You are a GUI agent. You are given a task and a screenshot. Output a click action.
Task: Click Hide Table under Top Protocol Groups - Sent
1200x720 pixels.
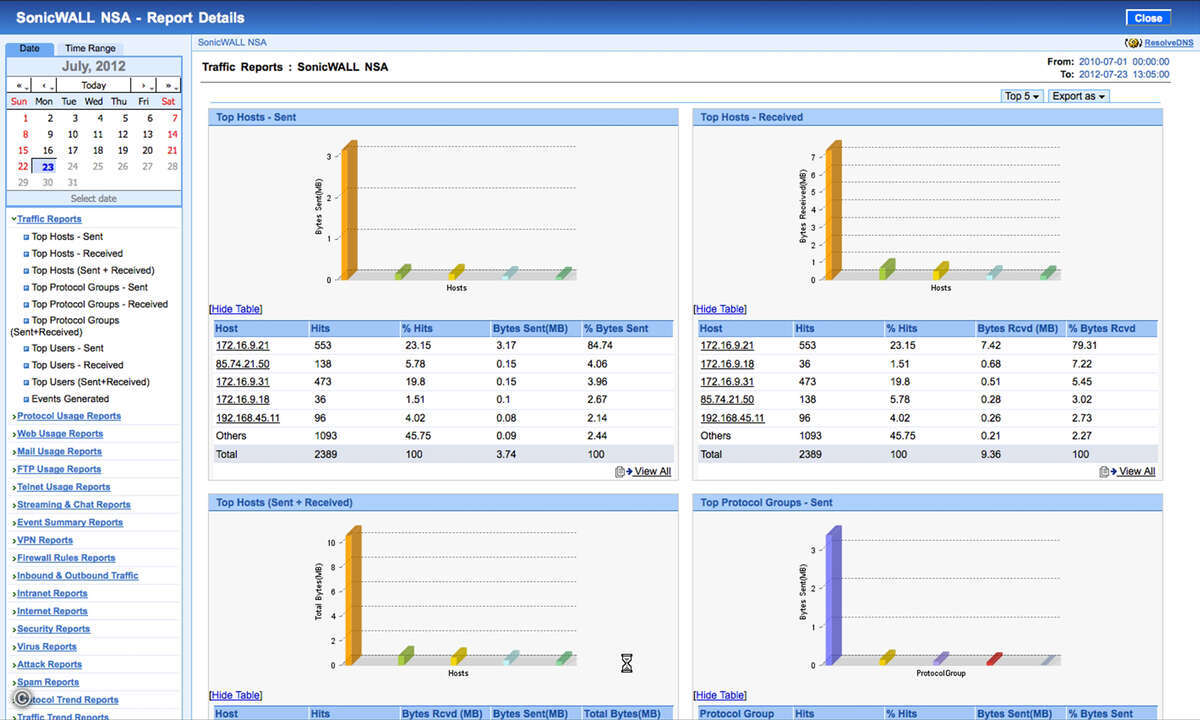(720, 695)
